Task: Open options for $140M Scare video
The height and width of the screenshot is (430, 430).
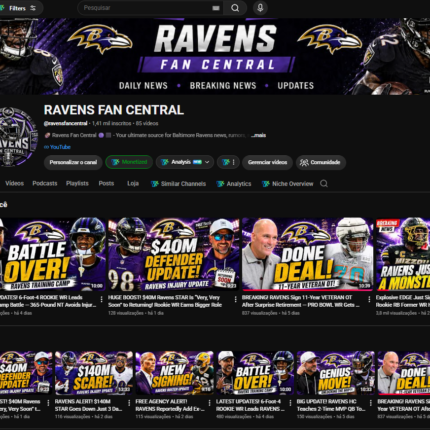Action: pos(129,403)
